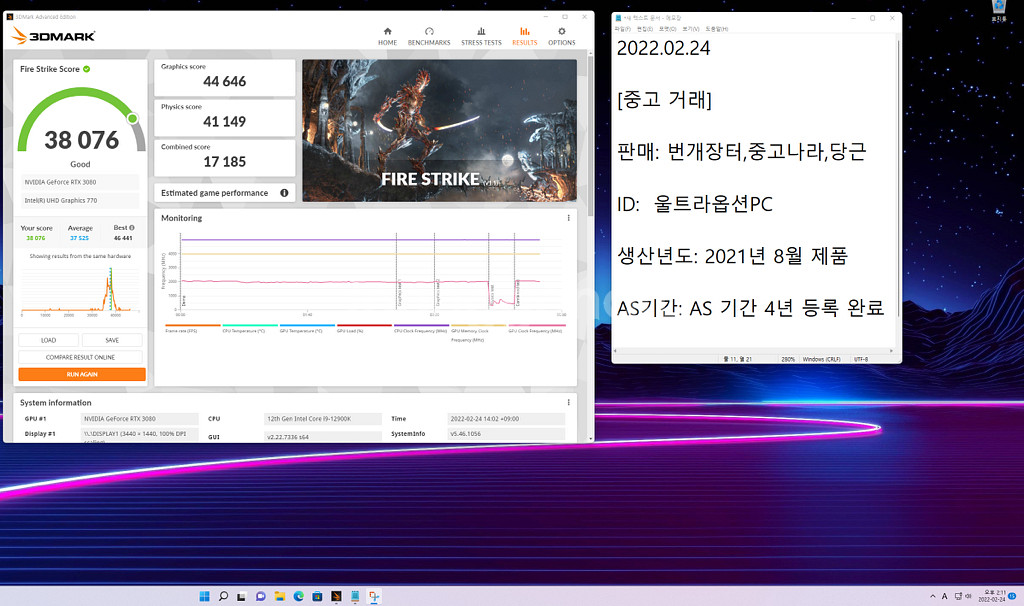The height and width of the screenshot is (606, 1024).
Task: Go to 3DMark HOME tab
Action: coord(387,37)
